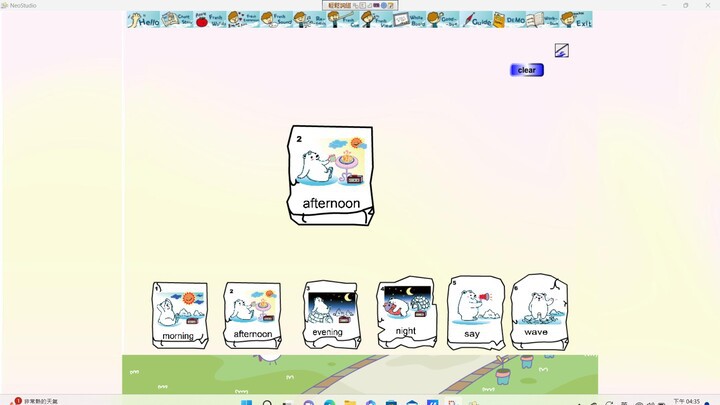Open the weather widget in taskbar
The width and height of the screenshot is (720, 405).
[35, 401]
